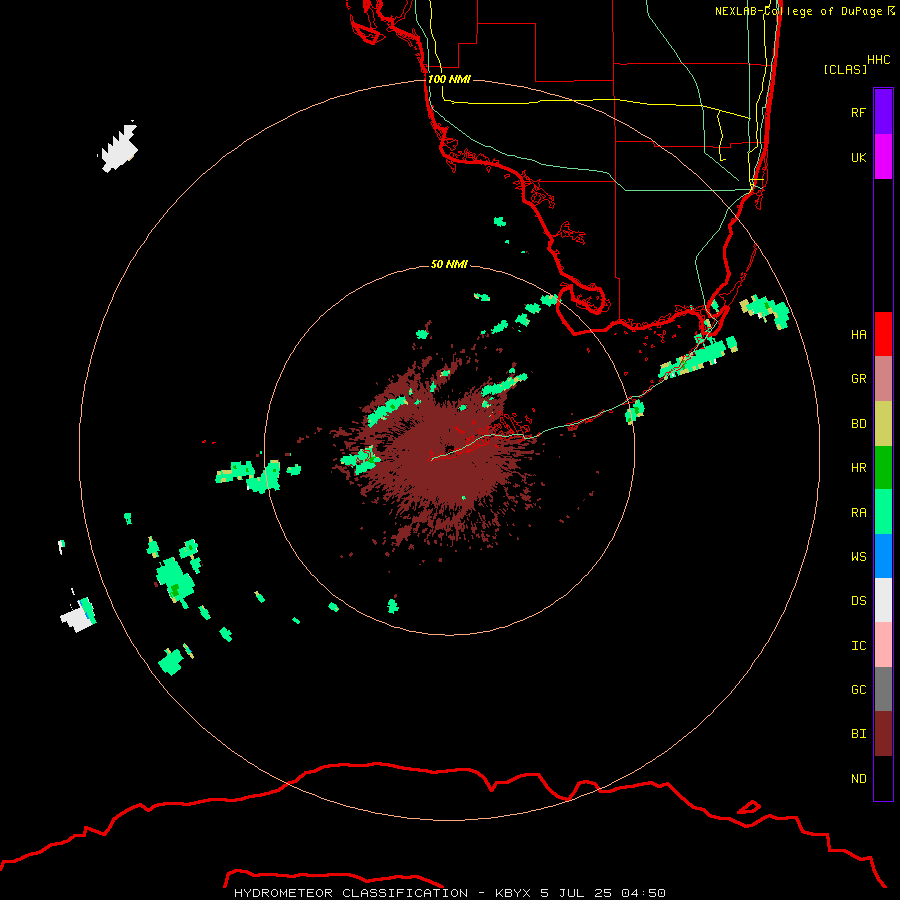
Task: Click the WS legend label
Action: [859, 556]
